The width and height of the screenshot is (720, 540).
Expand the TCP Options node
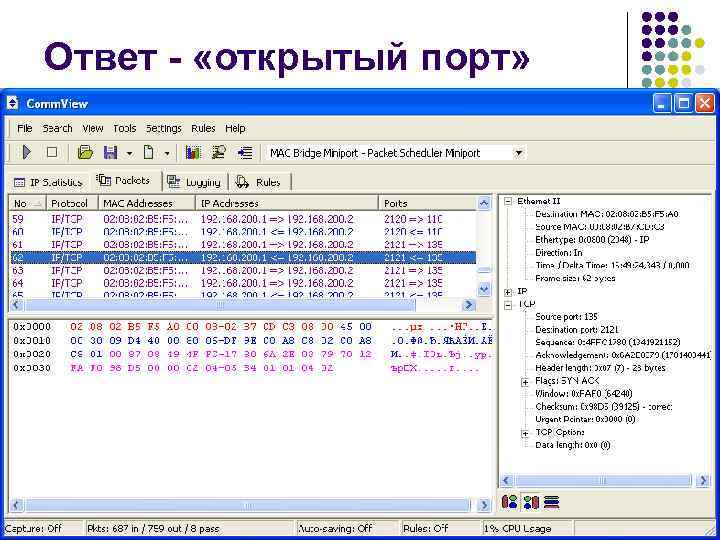click(x=525, y=433)
